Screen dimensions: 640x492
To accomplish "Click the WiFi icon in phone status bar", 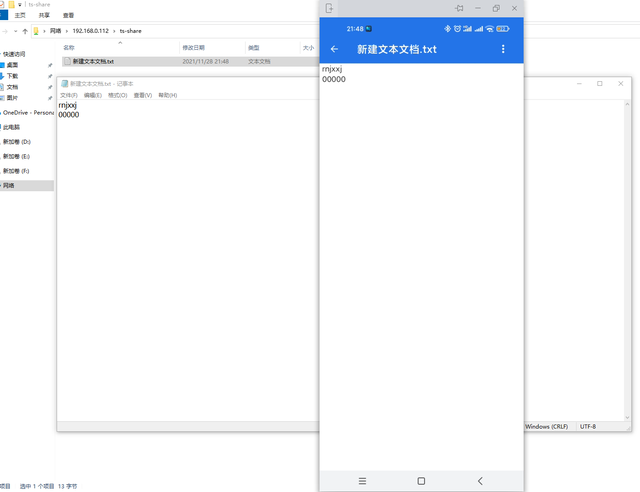I will [x=489, y=29].
